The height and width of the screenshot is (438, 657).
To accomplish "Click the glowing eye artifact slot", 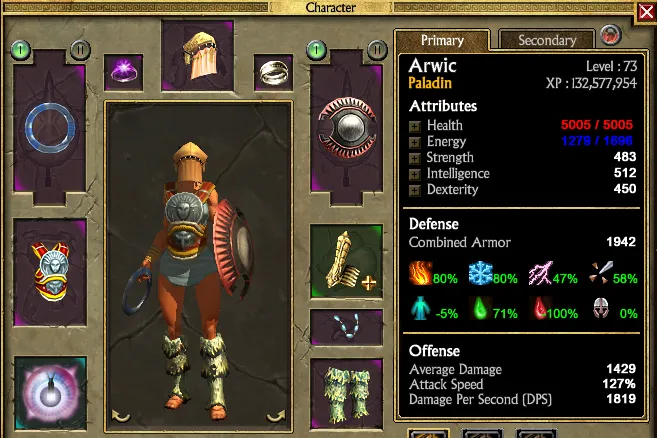I will 50,393.
